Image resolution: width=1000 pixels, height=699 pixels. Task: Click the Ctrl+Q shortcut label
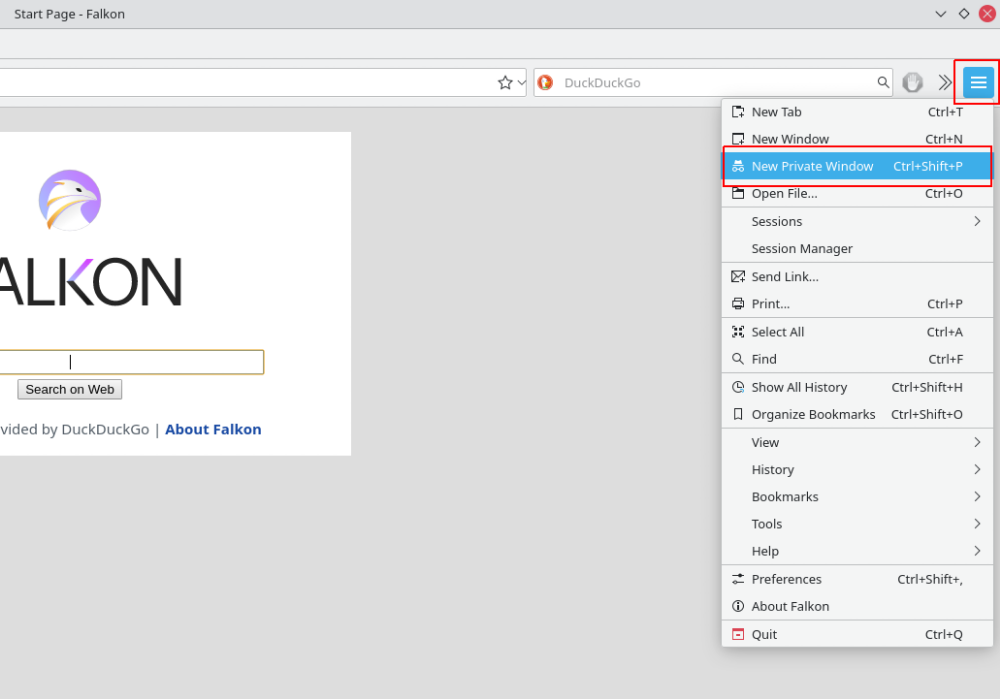(944, 635)
